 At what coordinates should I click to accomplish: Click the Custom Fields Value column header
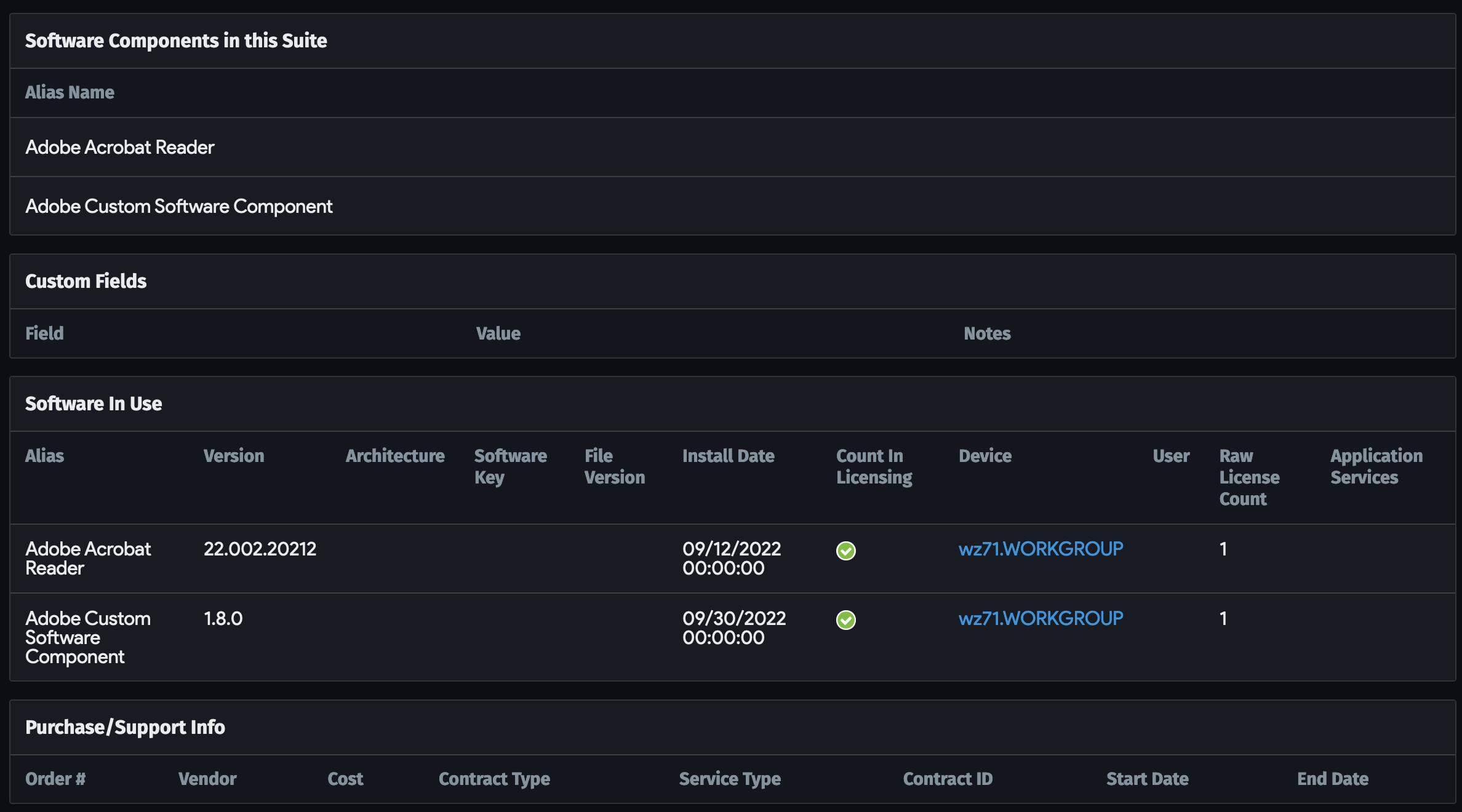pos(498,333)
